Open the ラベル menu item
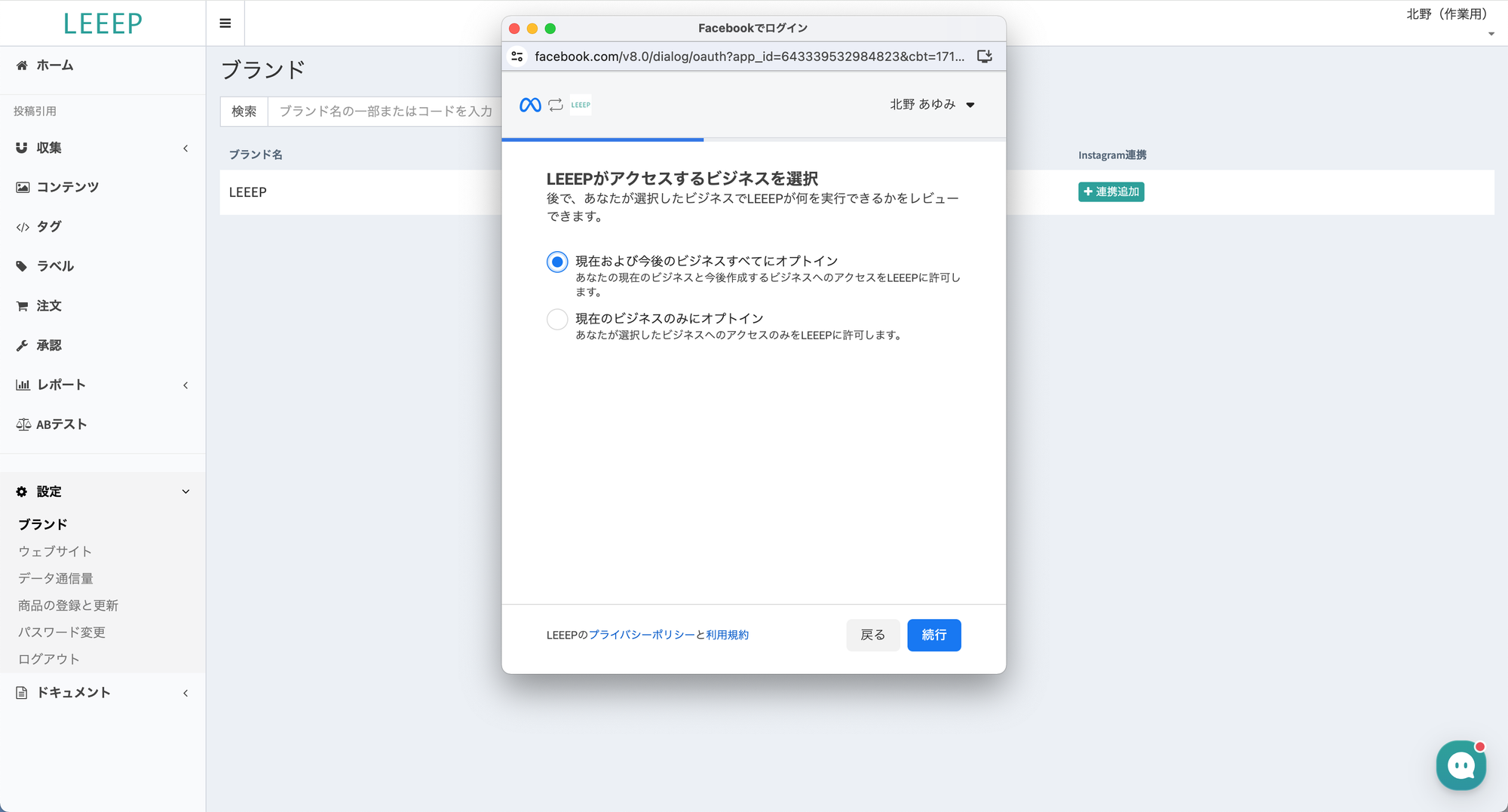 click(55, 266)
